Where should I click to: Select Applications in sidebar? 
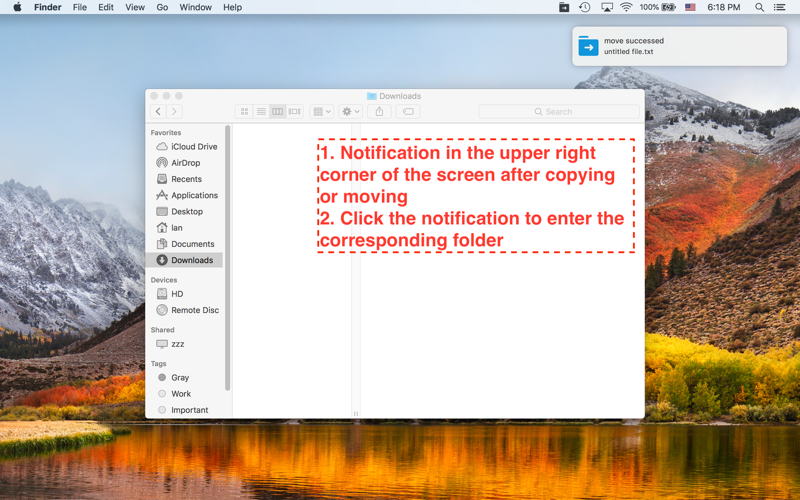click(x=187, y=195)
